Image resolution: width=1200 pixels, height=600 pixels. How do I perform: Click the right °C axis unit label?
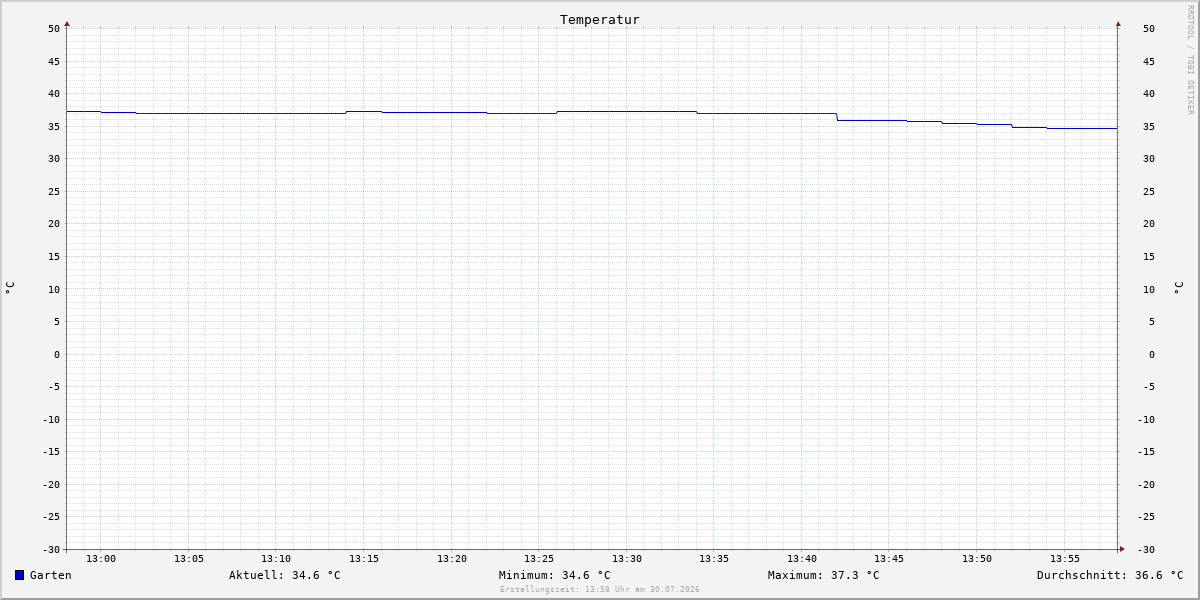point(1178,288)
